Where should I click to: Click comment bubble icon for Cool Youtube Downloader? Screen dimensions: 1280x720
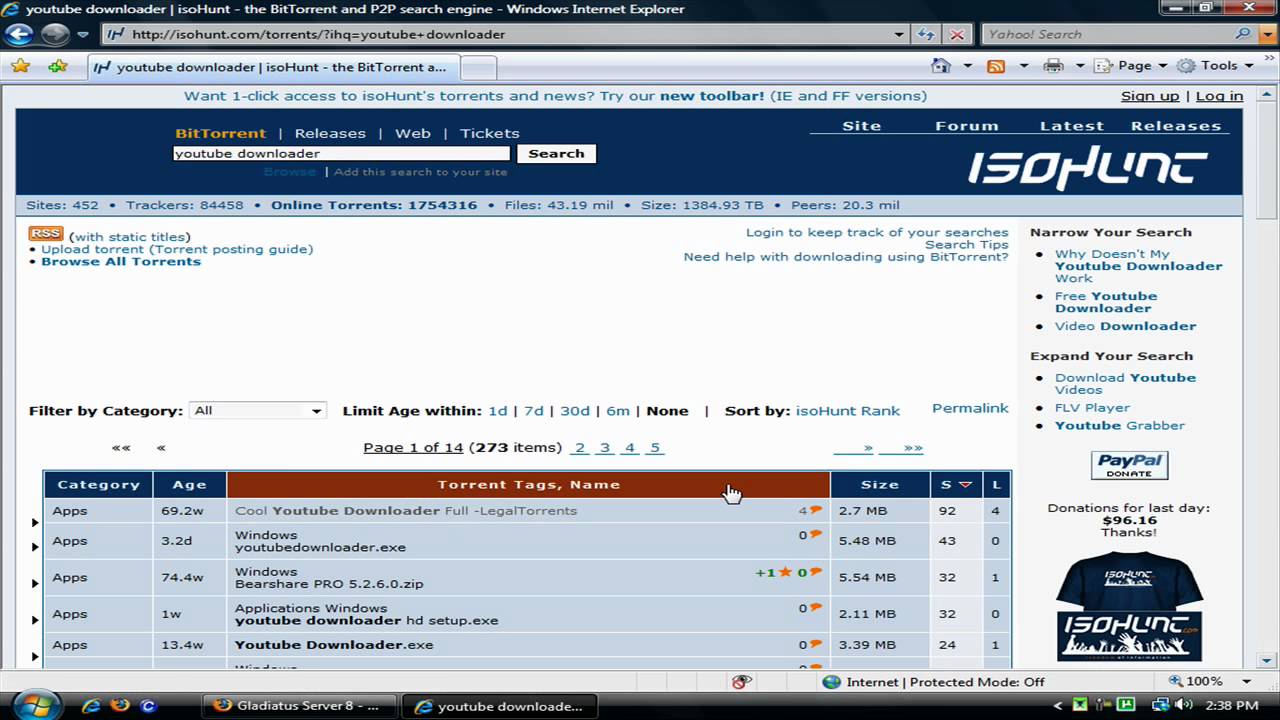coord(816,510)
